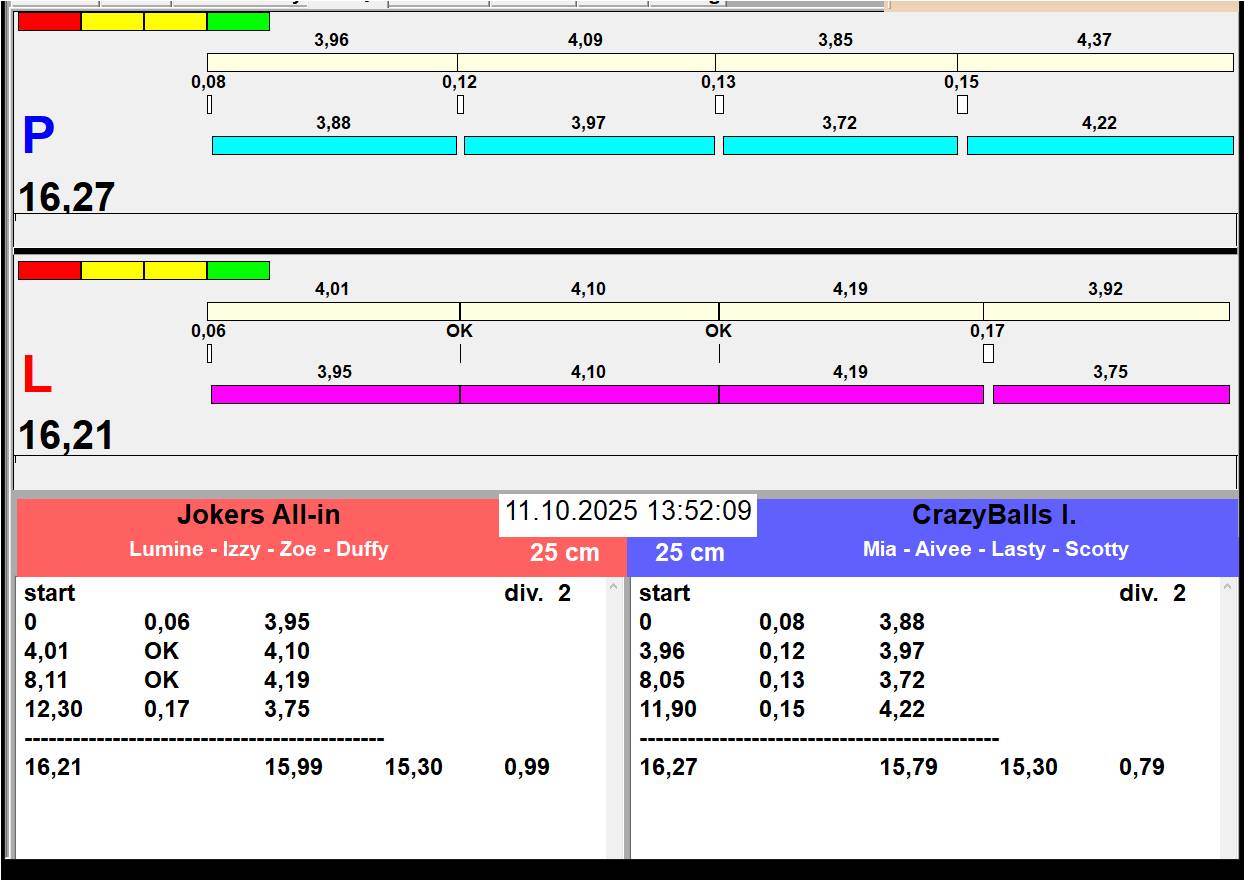
Task: Click the red start light in lane L
Action: pos(49,270)
